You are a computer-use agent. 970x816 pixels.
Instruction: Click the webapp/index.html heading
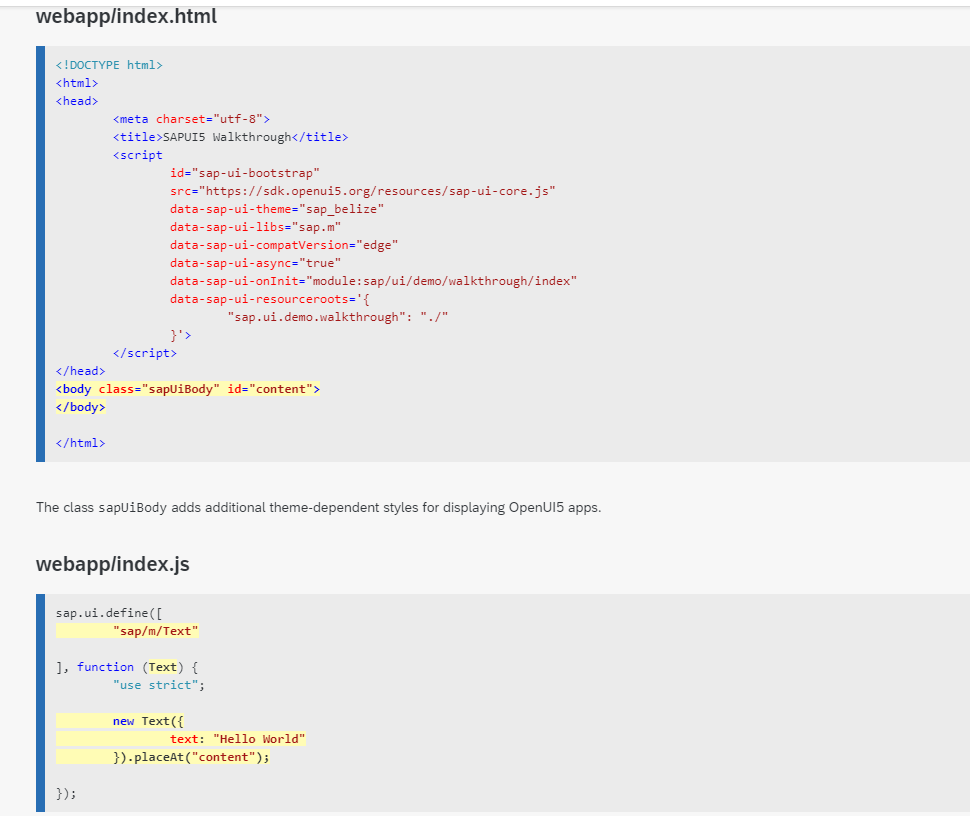coord(126,17)
